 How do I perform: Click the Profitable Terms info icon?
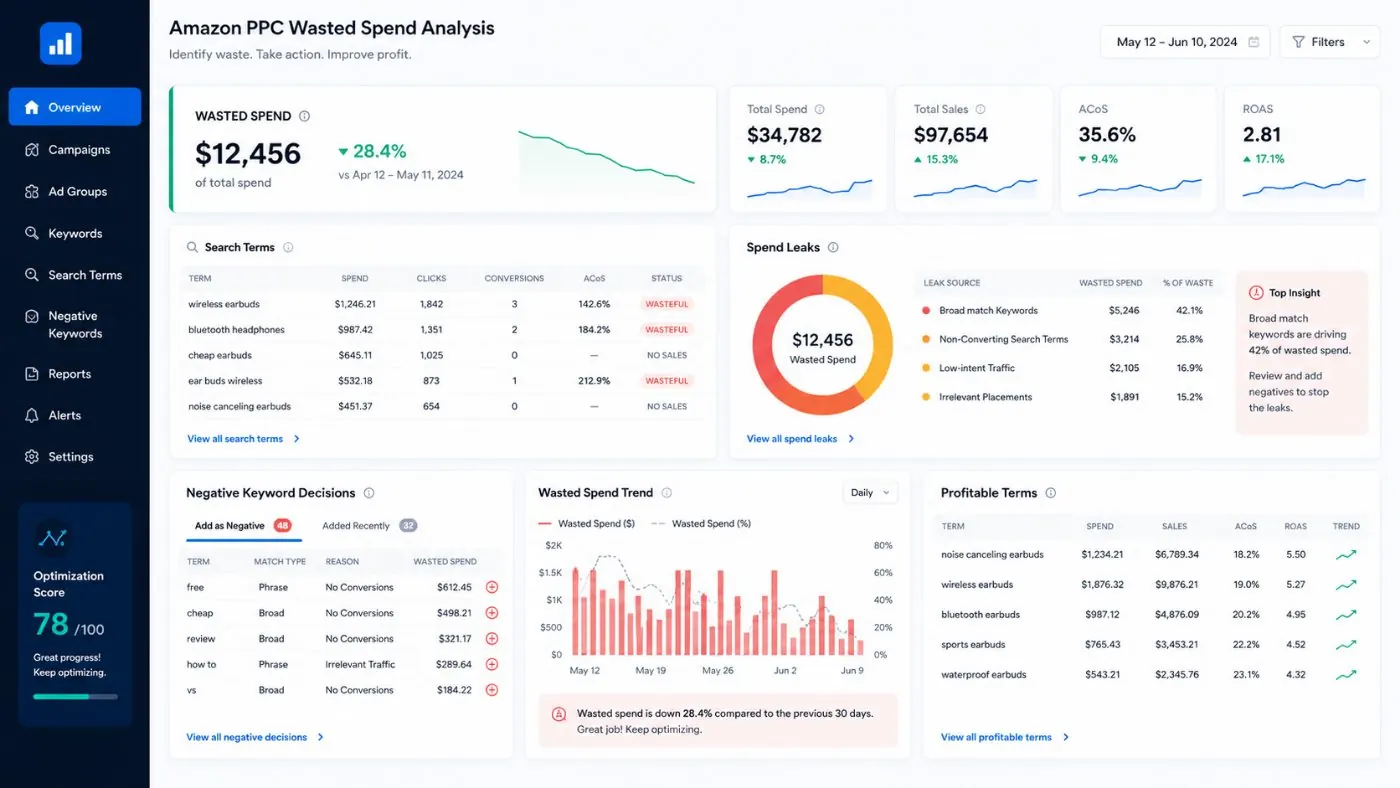1050,493
